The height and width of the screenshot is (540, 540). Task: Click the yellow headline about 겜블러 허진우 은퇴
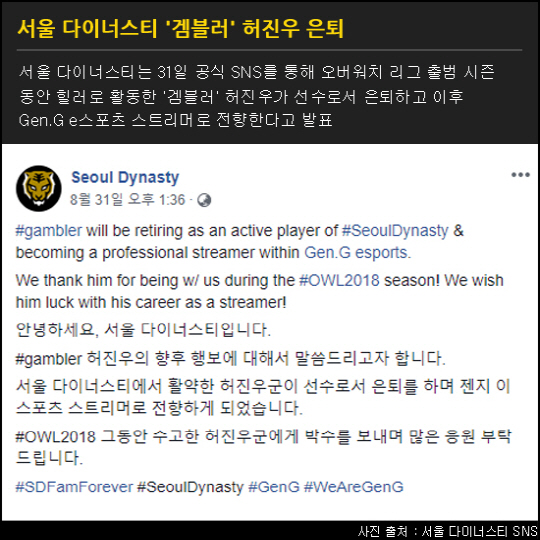tap(180, 28)
